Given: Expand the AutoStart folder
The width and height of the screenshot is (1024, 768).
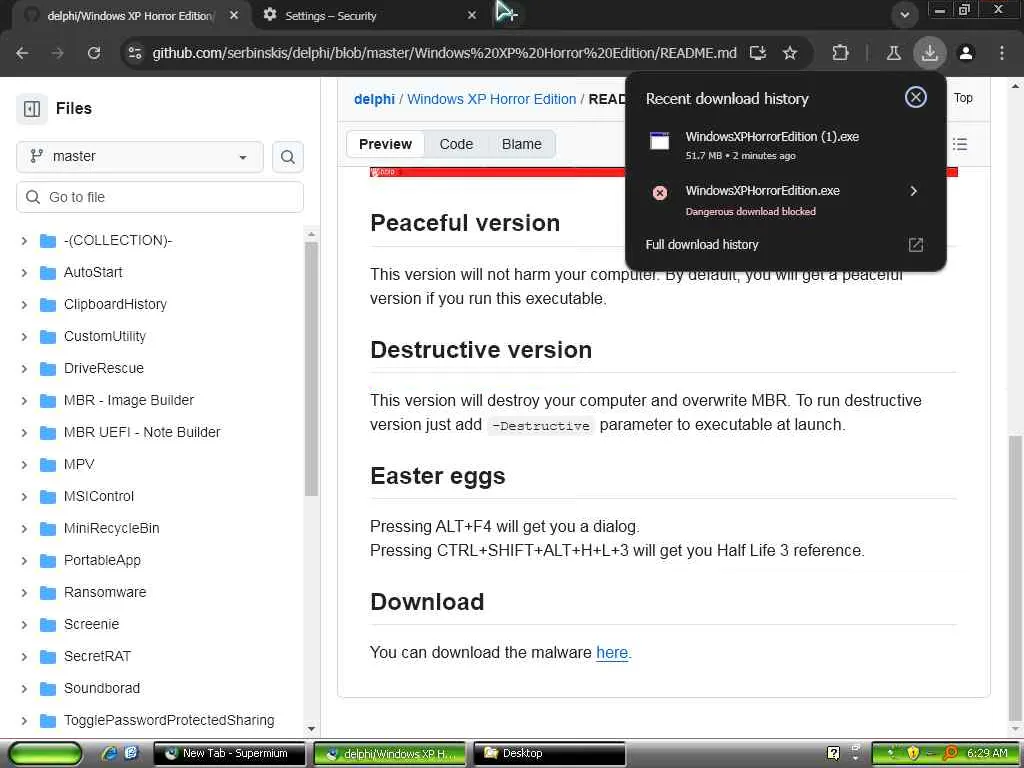Looking at the screenshot, I should tap(24, 273).
